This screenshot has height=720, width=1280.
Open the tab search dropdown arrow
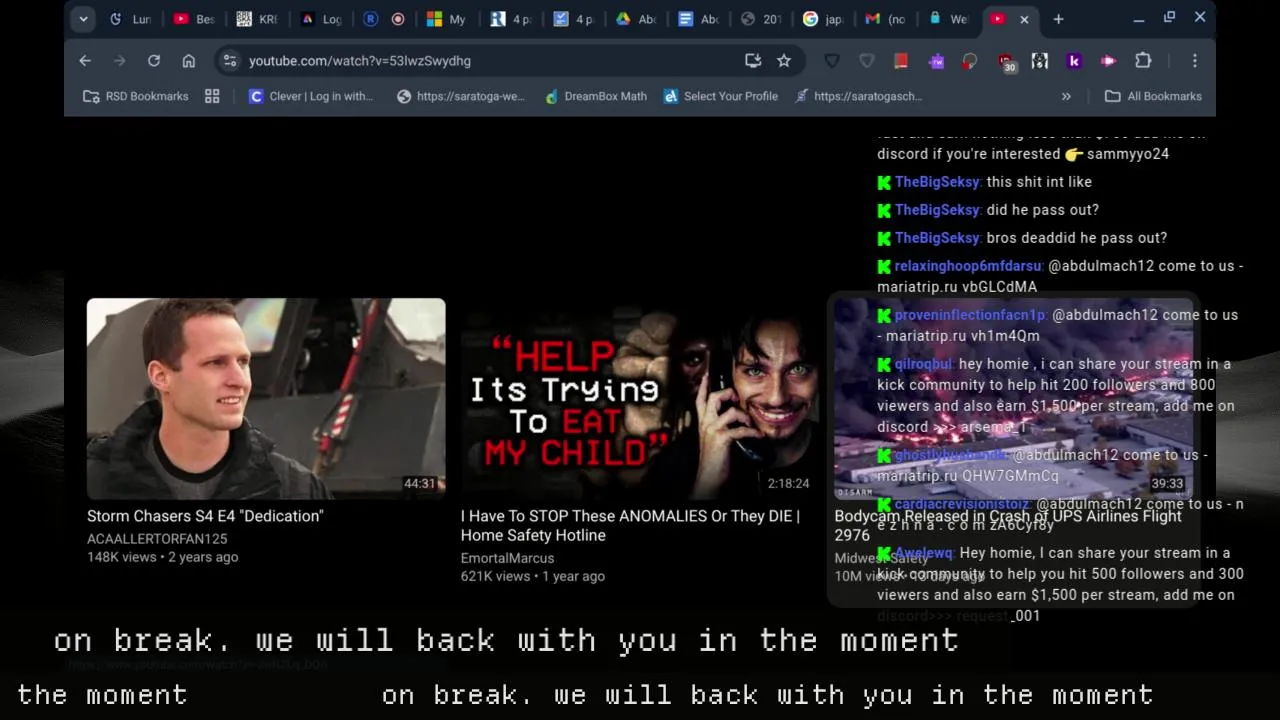(x=83, y=18)
